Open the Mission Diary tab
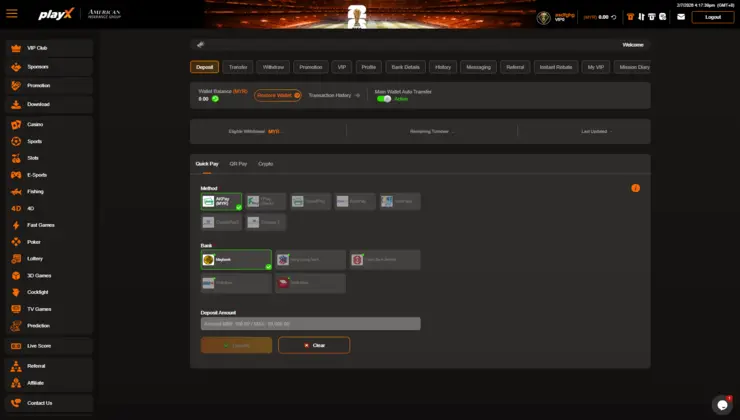The height and width of the screenshot is (420, 740). (632, 67)
